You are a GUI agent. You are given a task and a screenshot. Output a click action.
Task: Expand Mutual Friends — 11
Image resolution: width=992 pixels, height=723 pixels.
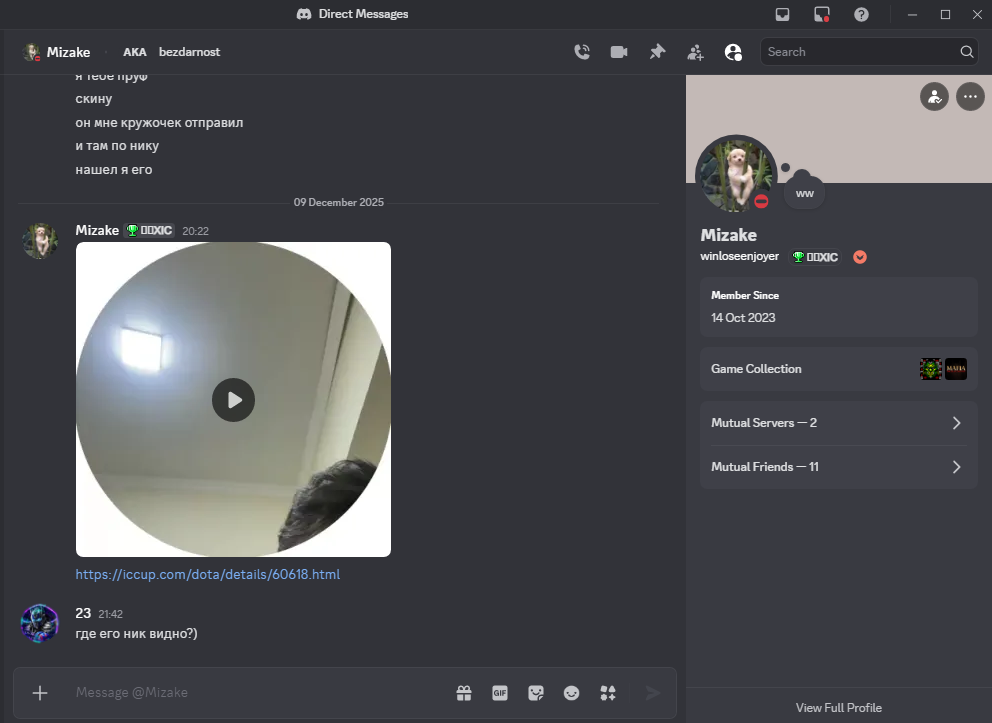(x=839, y=467)
